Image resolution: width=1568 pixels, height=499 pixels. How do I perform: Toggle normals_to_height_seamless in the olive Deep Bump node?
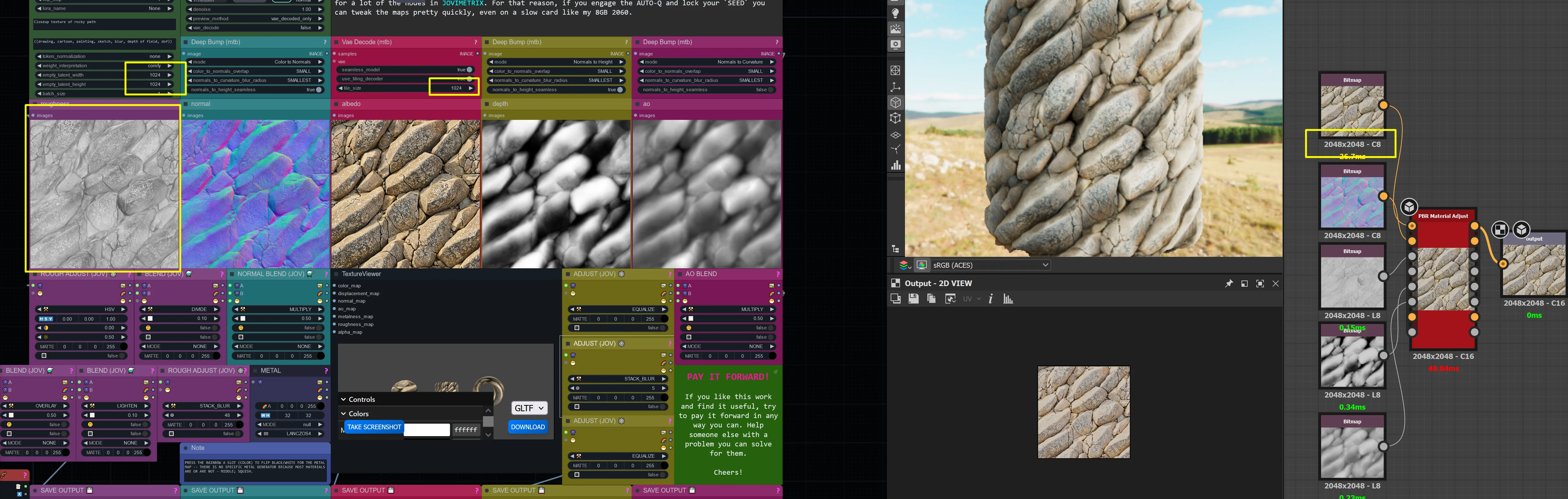pyautogui.click(x=620, y=90)
